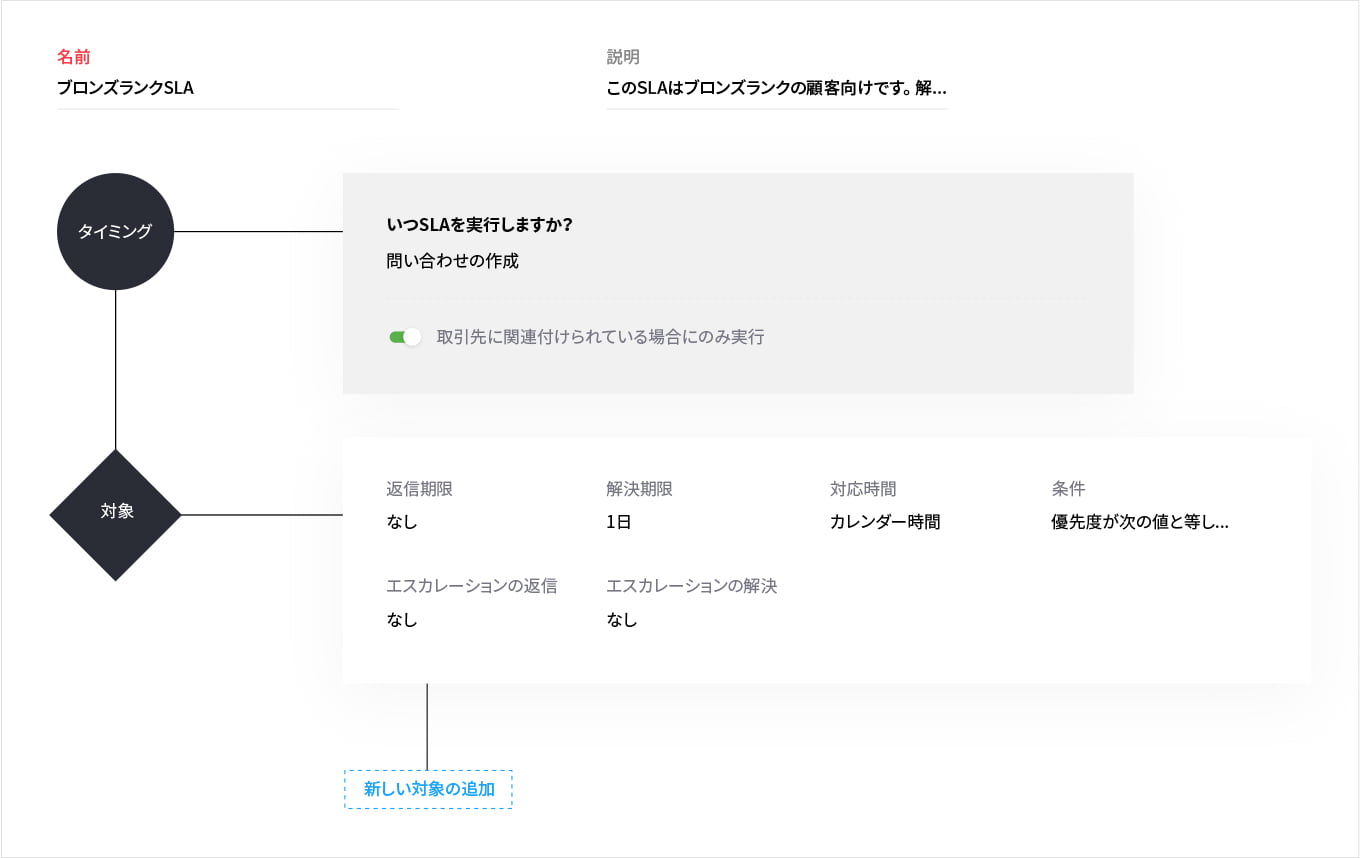Edit the 説明 field text

coord(777,88)
